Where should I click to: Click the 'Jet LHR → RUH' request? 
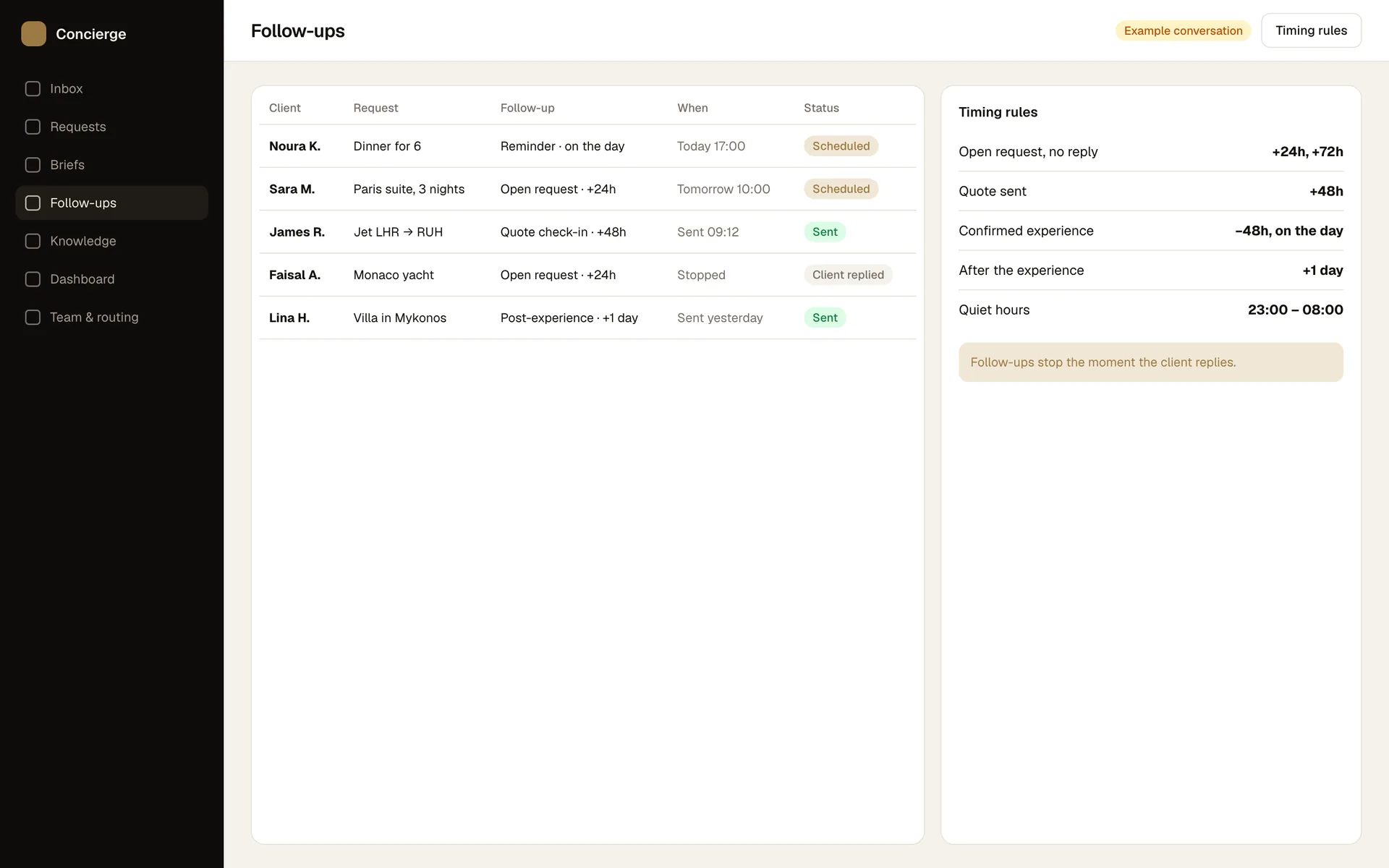click(398, 232)
